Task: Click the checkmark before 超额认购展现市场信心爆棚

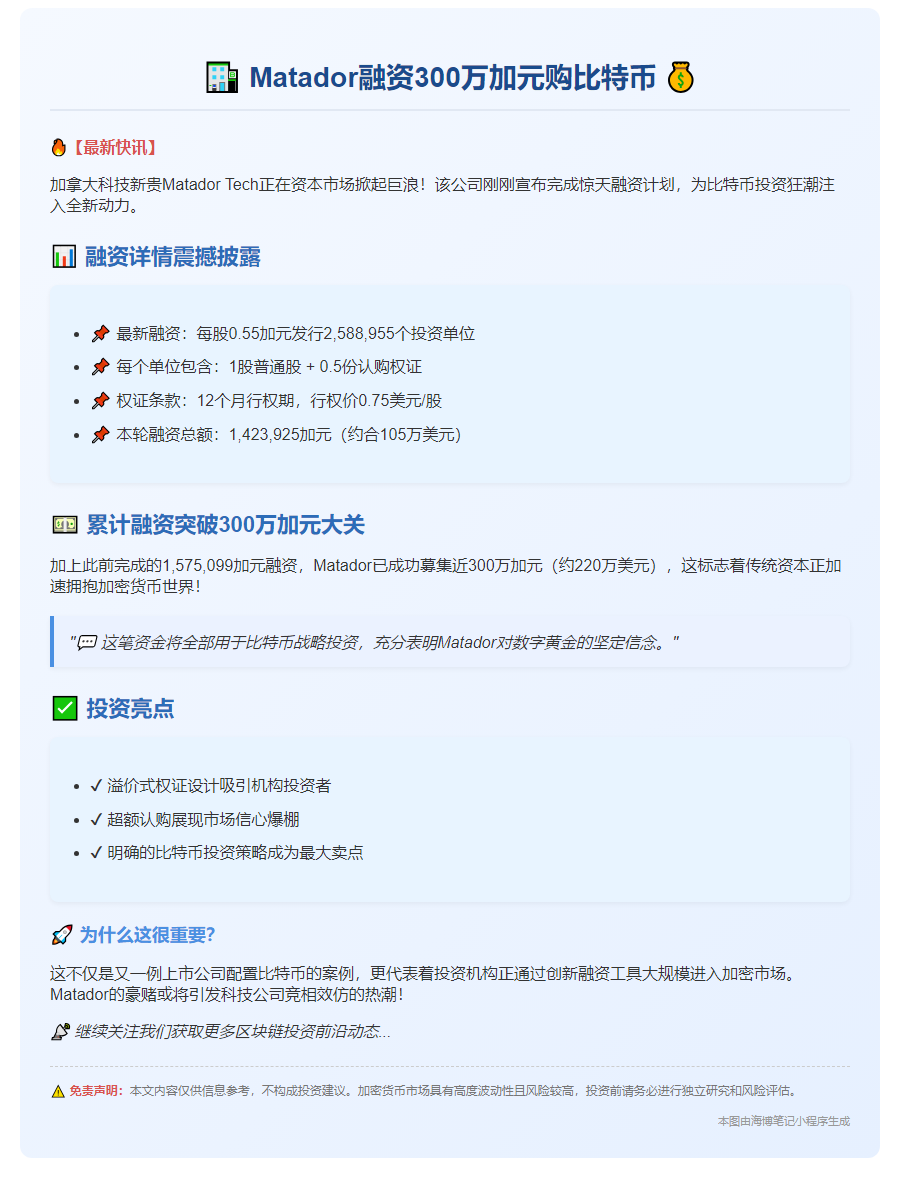Action: [96, 819]
